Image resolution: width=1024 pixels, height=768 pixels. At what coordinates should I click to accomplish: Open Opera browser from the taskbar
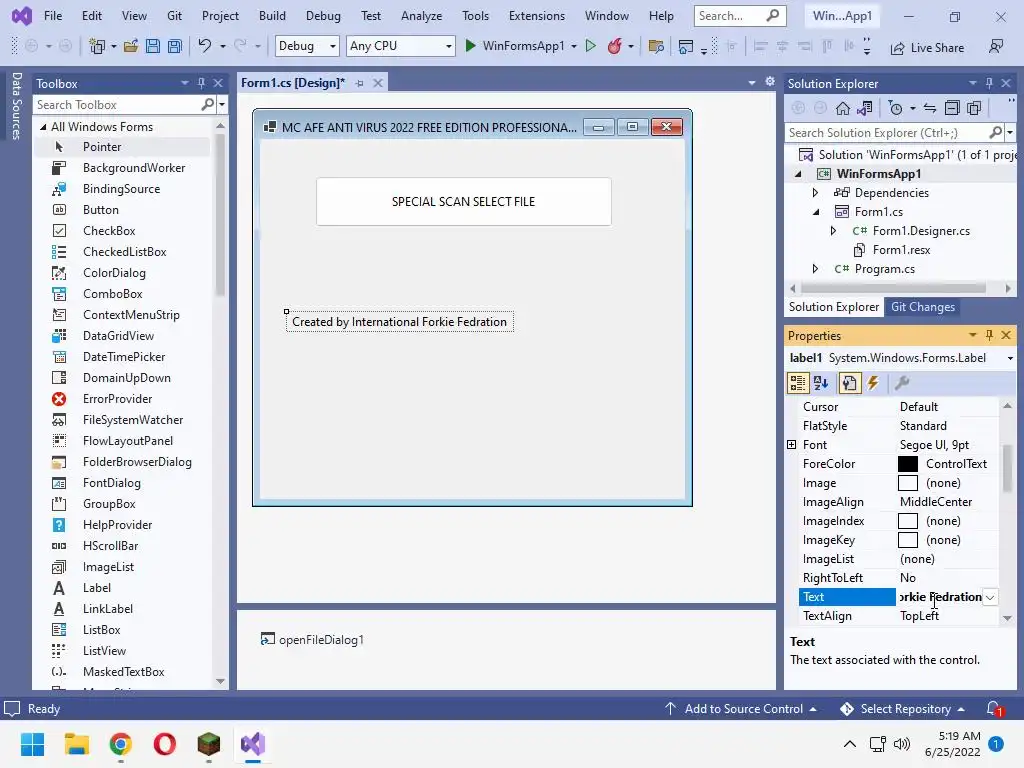(x=165, y=744)
